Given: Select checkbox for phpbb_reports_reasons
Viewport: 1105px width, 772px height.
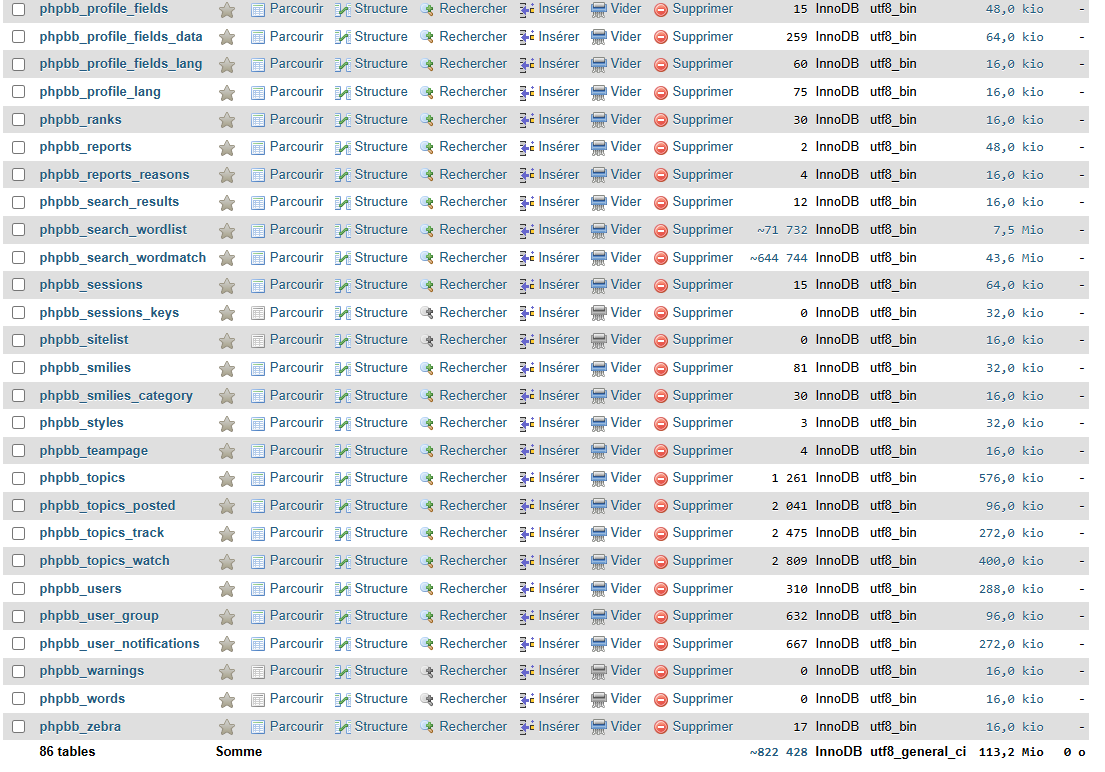Looking at the screenshot, I should click(x=19, y=175).
